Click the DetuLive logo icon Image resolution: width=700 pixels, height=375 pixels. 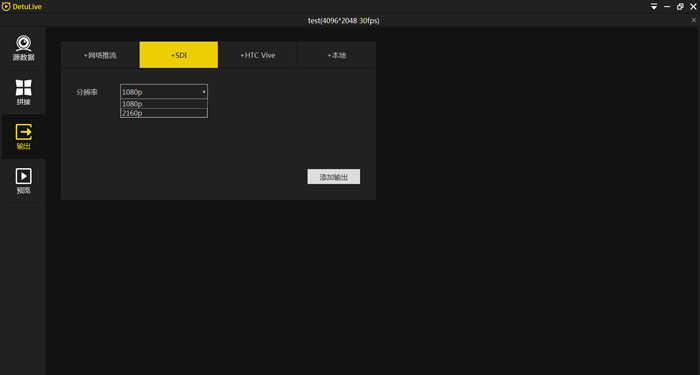(6, 7)
